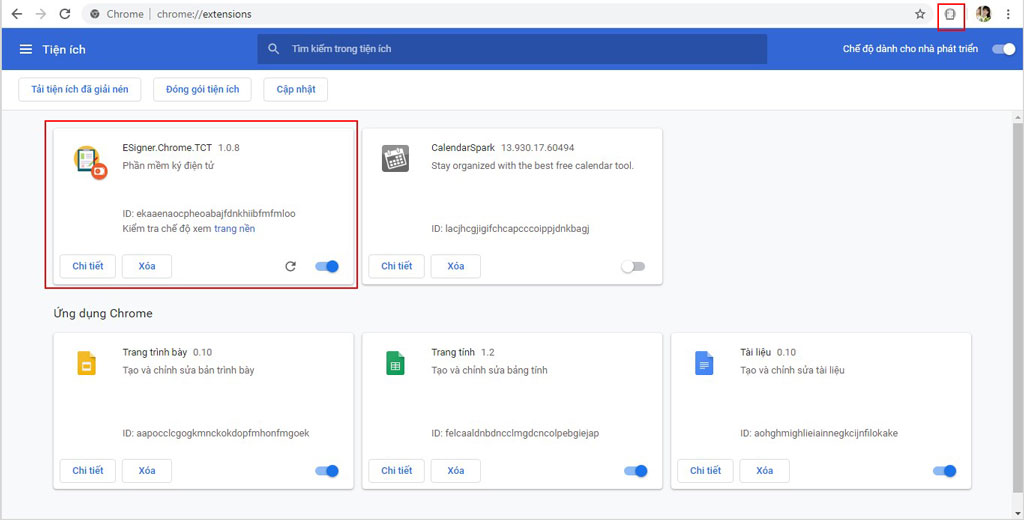
Task: Open the ESigner extension icon in toolbar
Action: point(950,14)
